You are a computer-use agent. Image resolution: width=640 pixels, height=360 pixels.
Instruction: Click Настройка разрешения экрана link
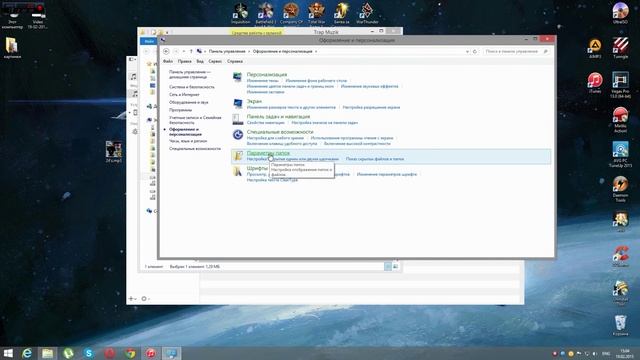[371, 107]
